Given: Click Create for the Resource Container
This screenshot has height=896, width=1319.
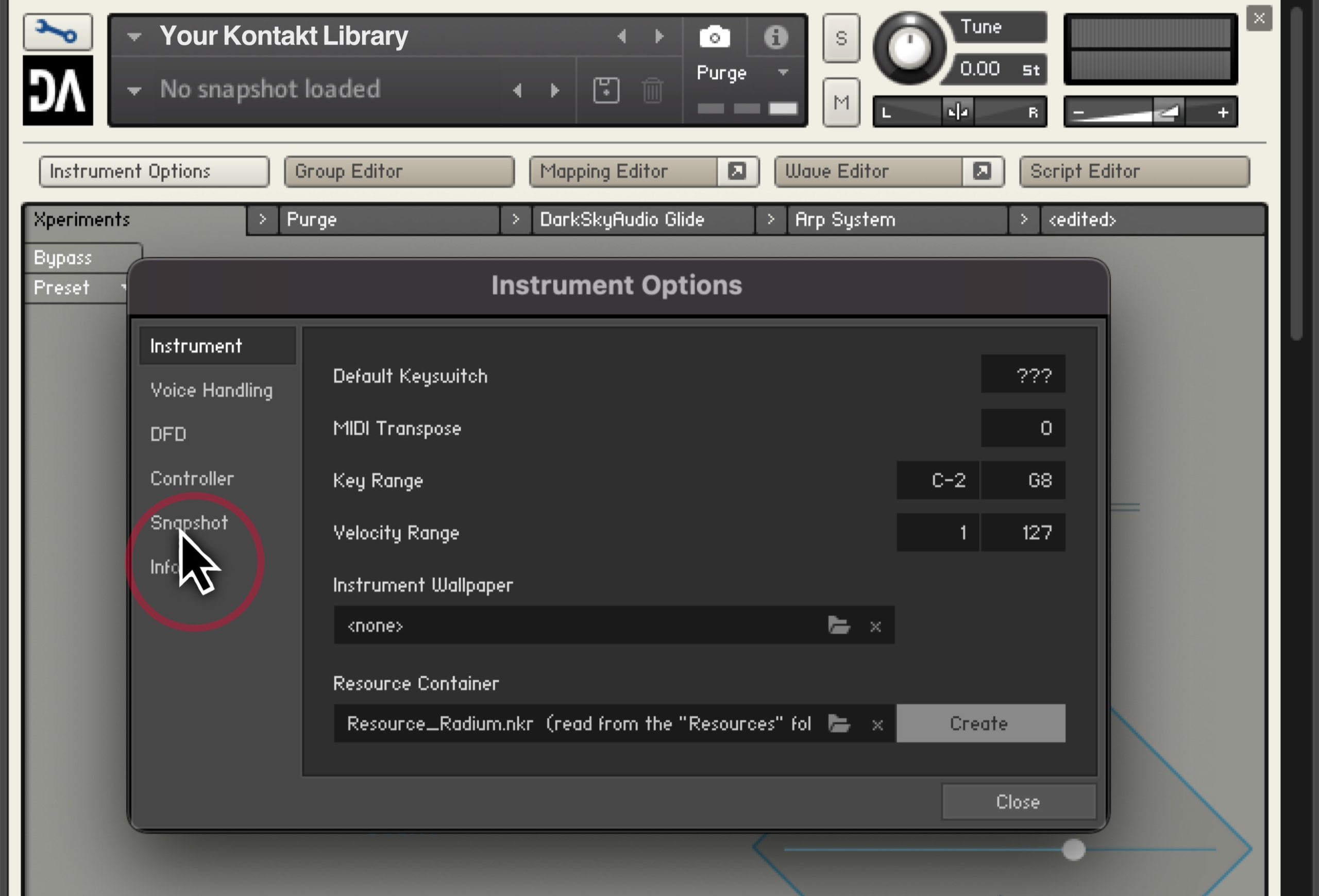Looking at the screenshot, I should coord(980,723).
